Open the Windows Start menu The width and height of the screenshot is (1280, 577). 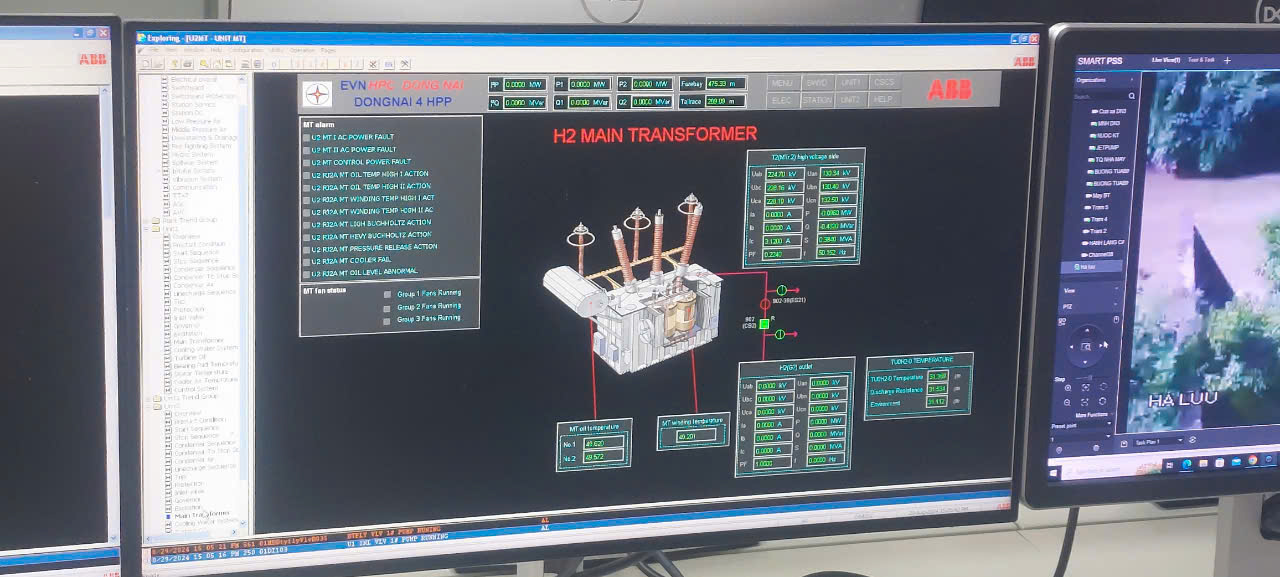click(x=1054, y=471)
